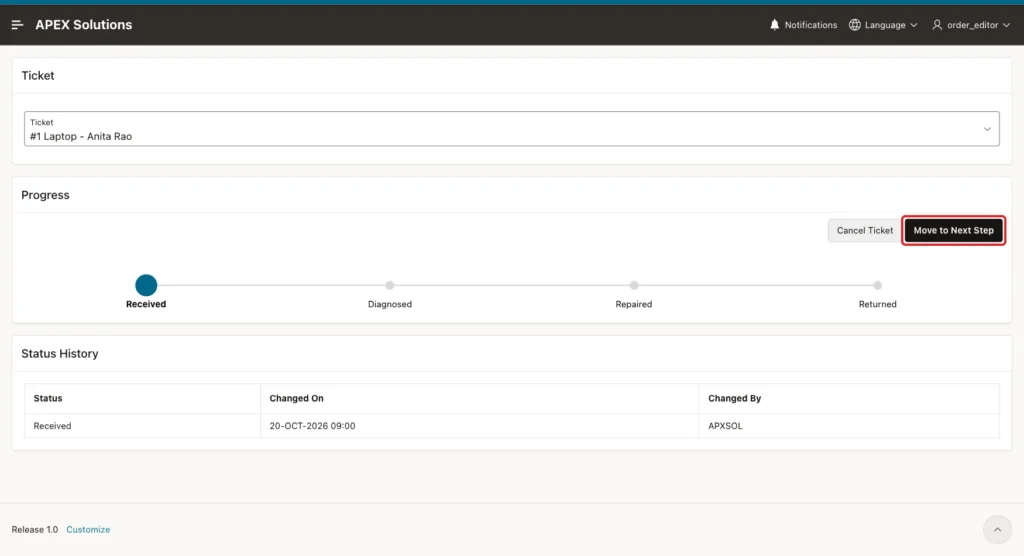Open the Customize link
Image resolution: width=1024 pixels, height=556 pixels.
(x=88, y=529)
